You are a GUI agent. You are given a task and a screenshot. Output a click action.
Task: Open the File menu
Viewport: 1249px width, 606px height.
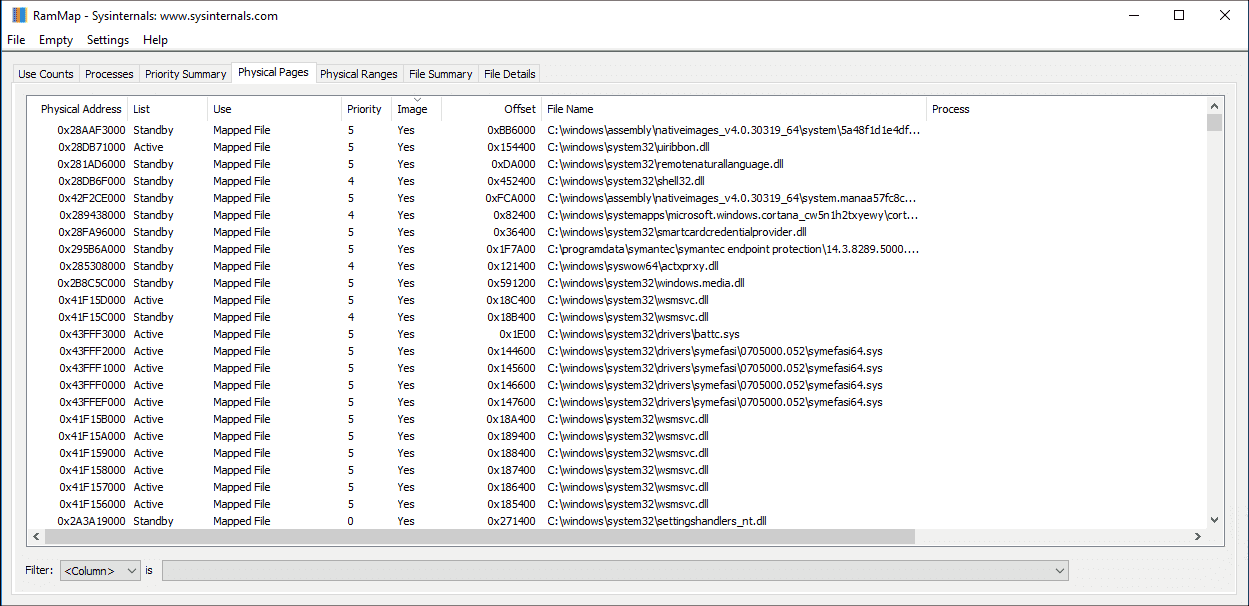[16, 40]
